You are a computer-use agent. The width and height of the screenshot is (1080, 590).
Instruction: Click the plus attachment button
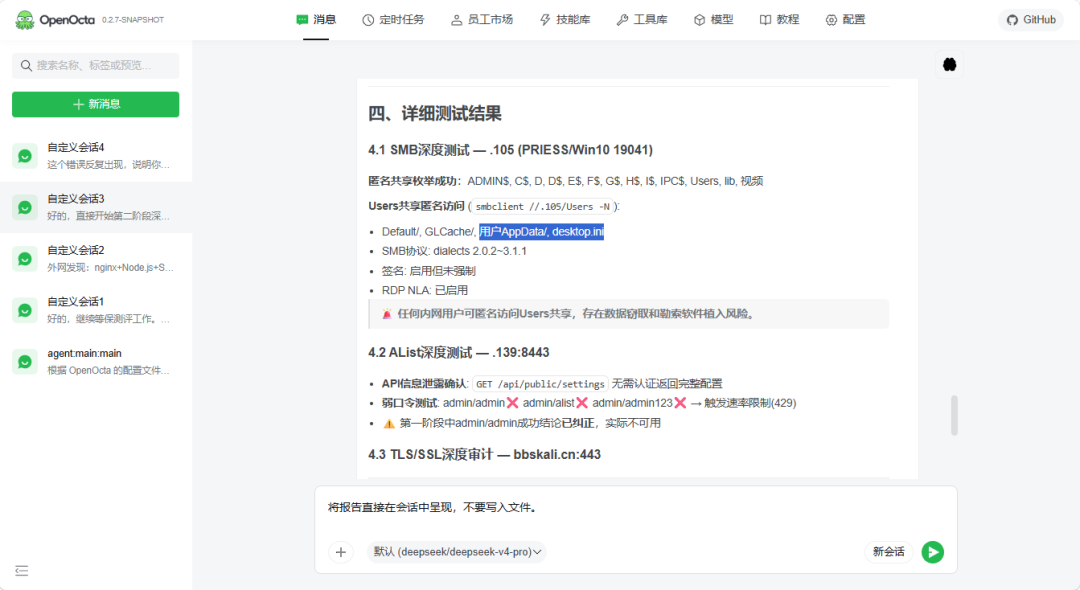(340, 552)
